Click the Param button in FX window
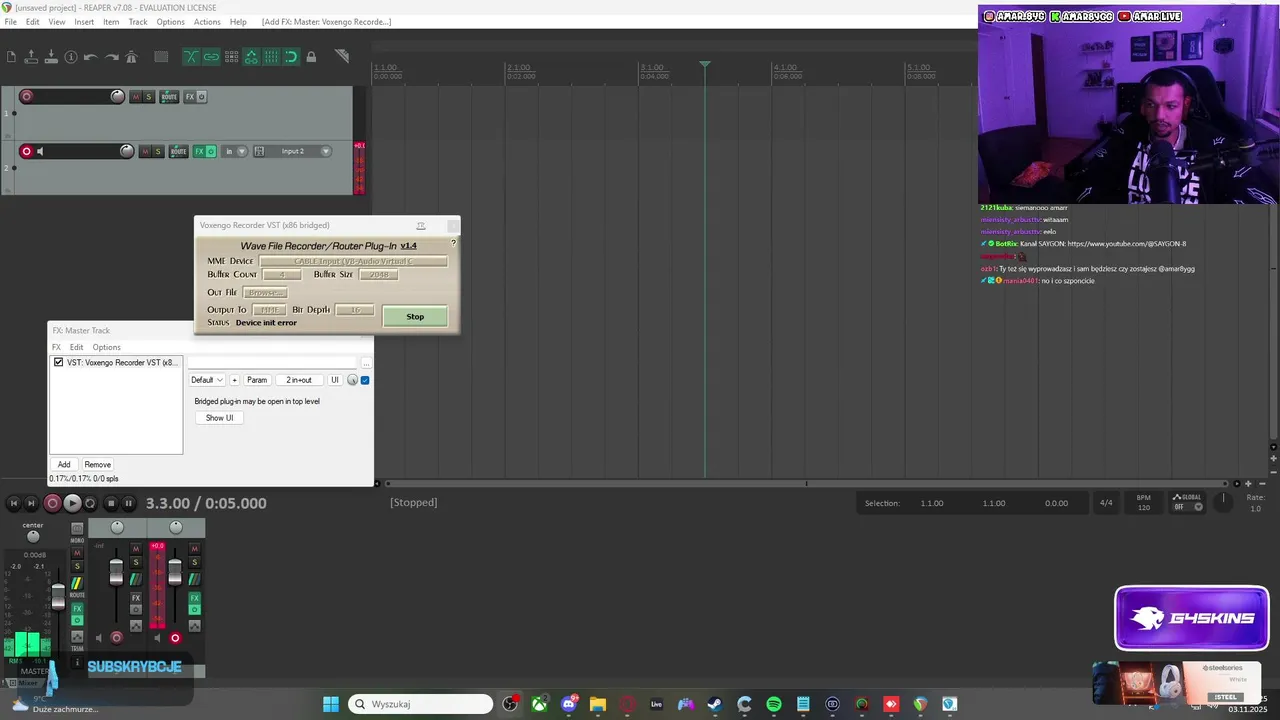The width and height of the screenshot is (1280, 720). click(x=257, y=380)
